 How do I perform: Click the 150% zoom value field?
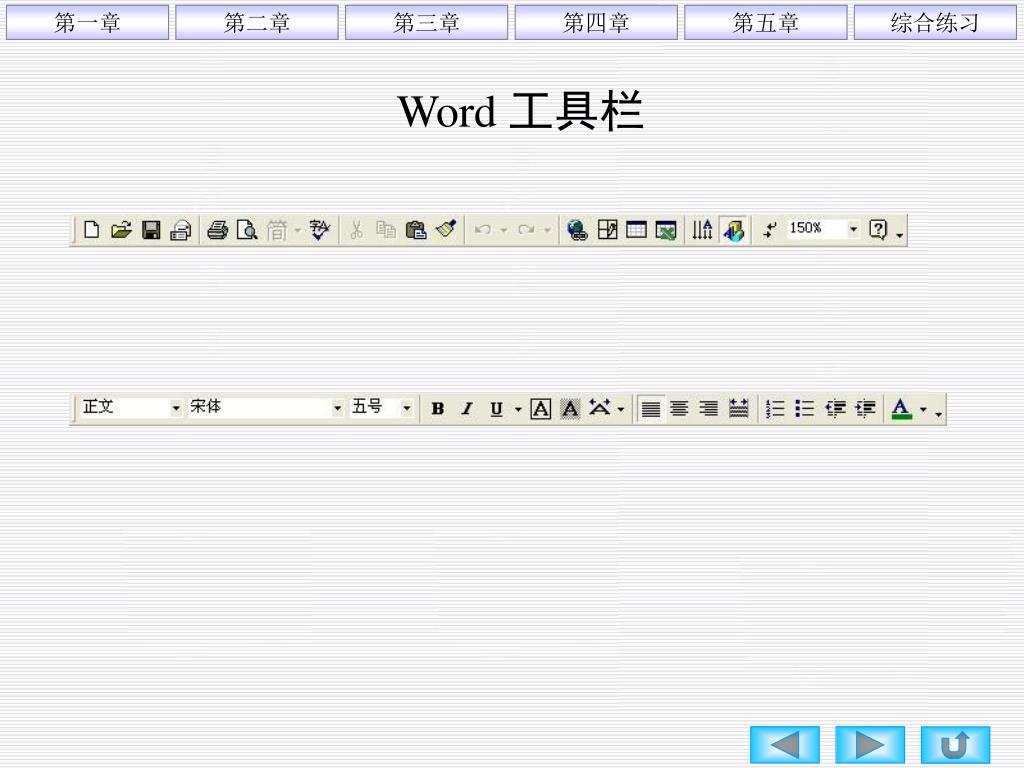(816, 229)
